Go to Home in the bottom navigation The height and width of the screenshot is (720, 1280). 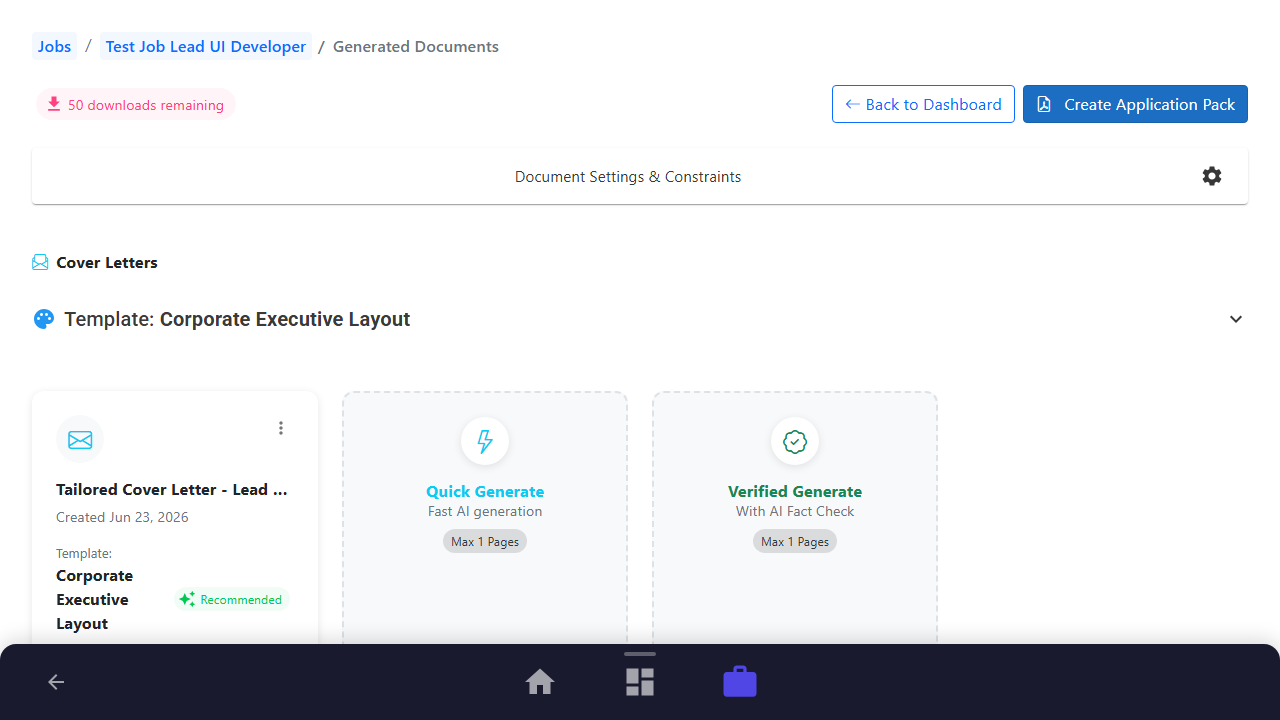point(540,682)
